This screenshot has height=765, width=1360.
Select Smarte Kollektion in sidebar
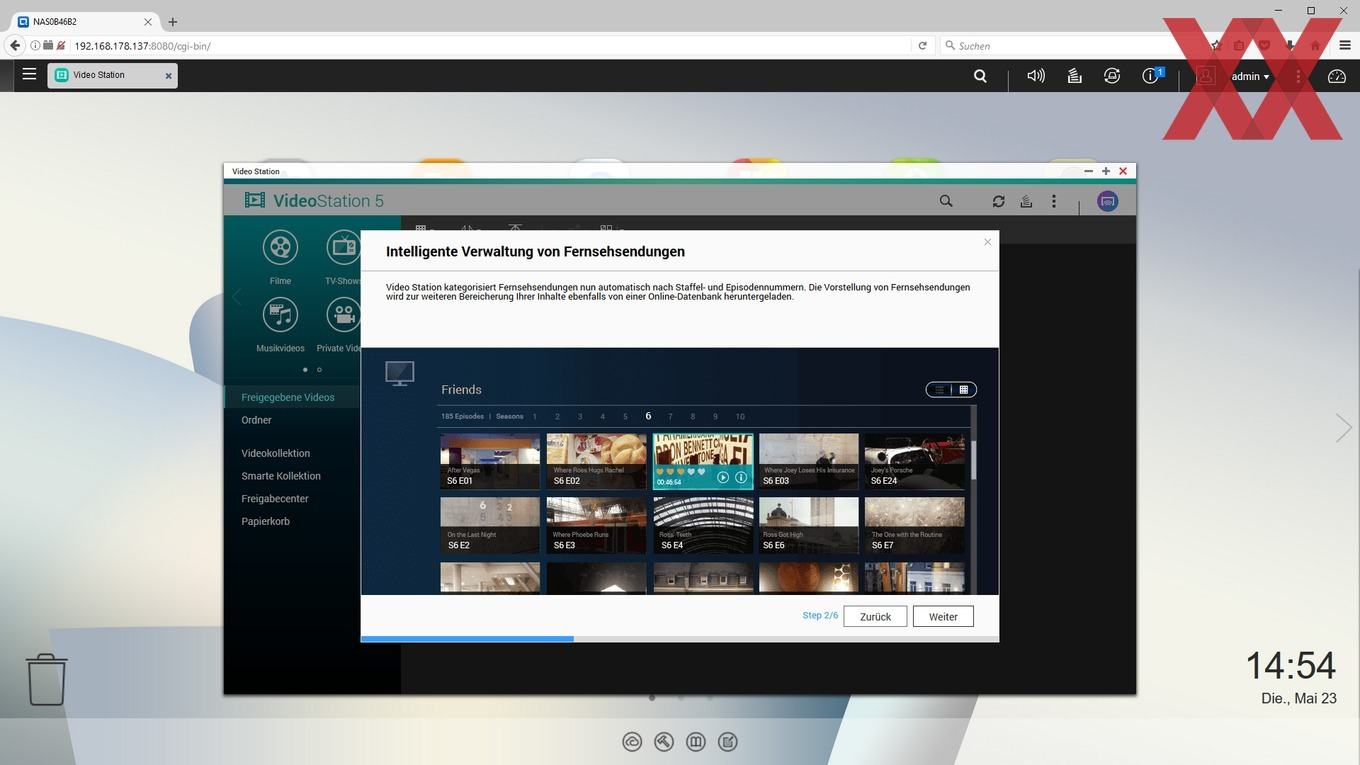(x=281, y=476)
